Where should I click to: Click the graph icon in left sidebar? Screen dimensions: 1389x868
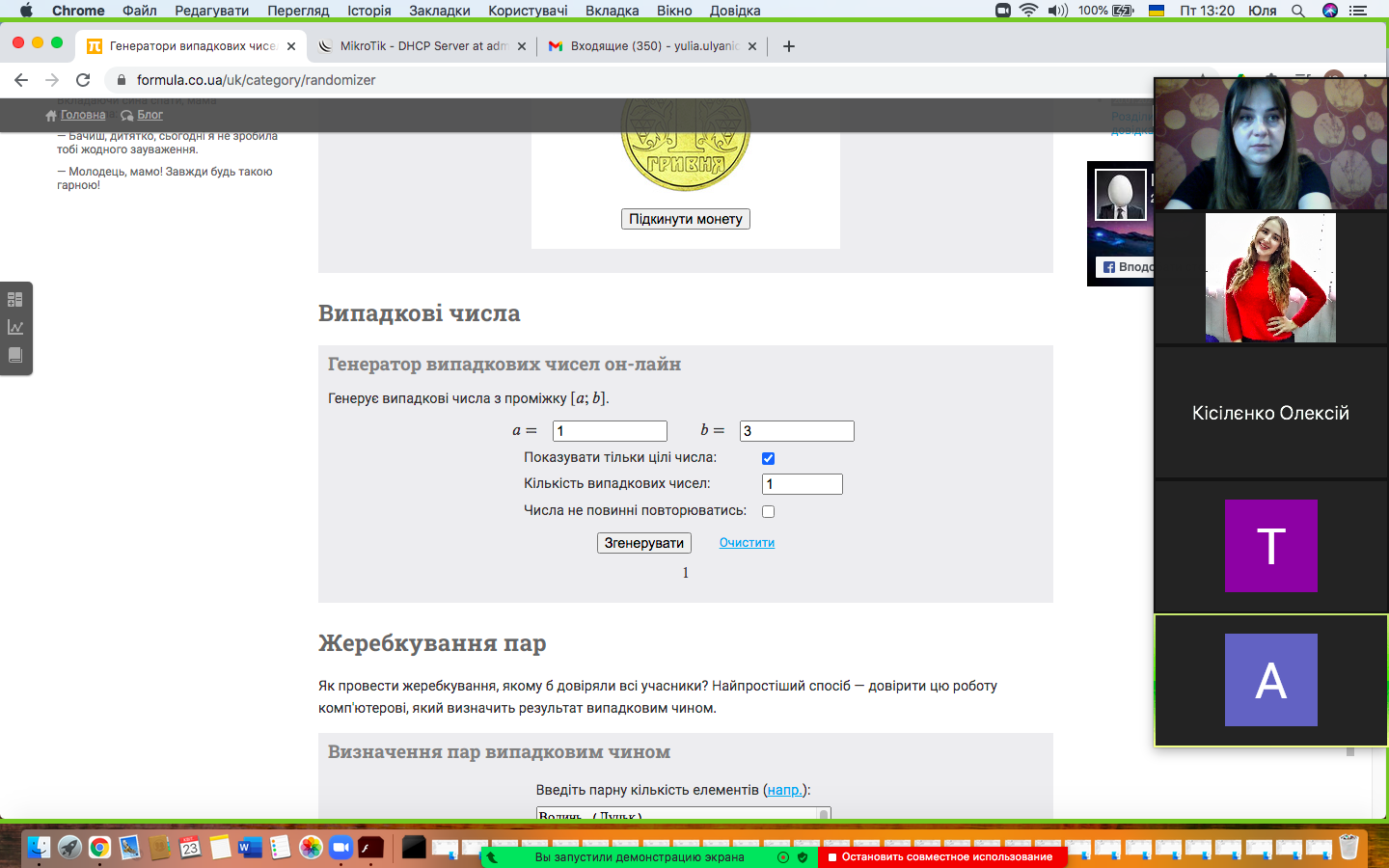click(x=15, y=327)
